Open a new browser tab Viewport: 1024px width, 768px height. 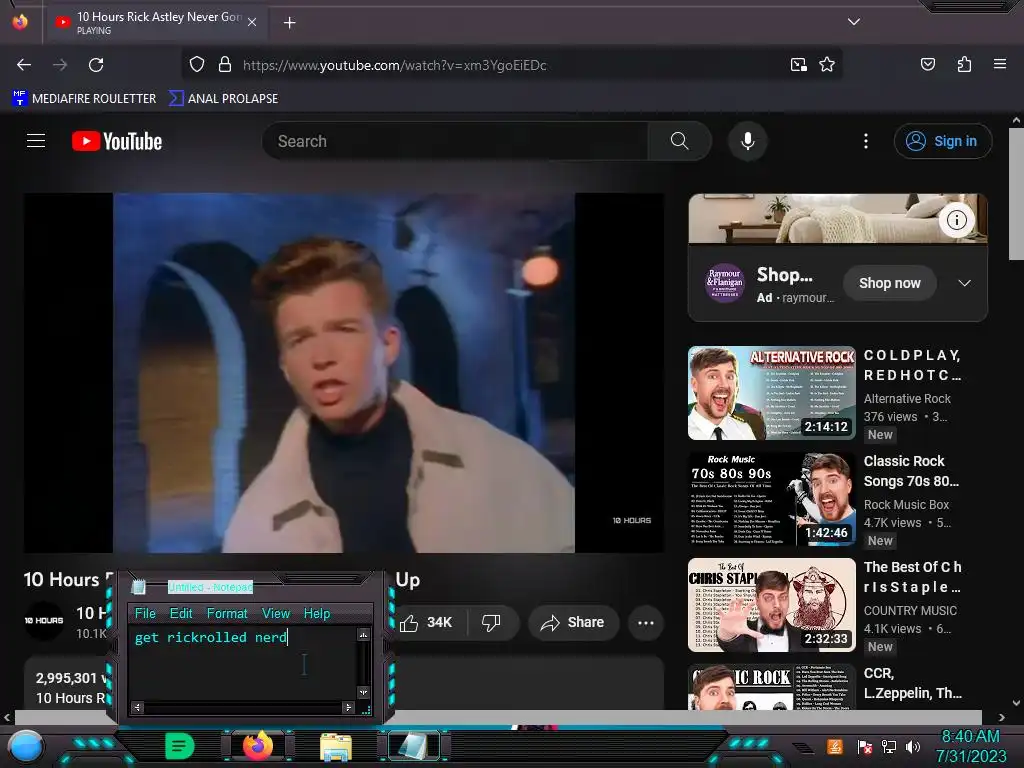click(289, 23)
